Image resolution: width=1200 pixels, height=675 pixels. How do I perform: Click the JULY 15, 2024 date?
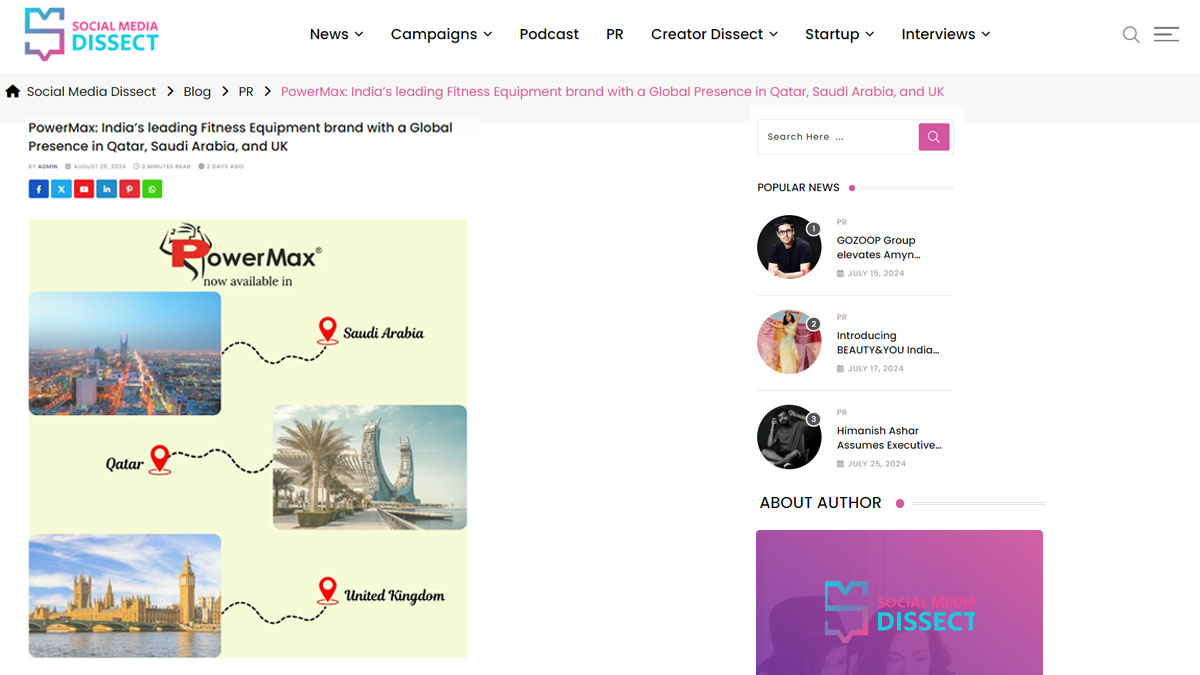tap(875, 273)
